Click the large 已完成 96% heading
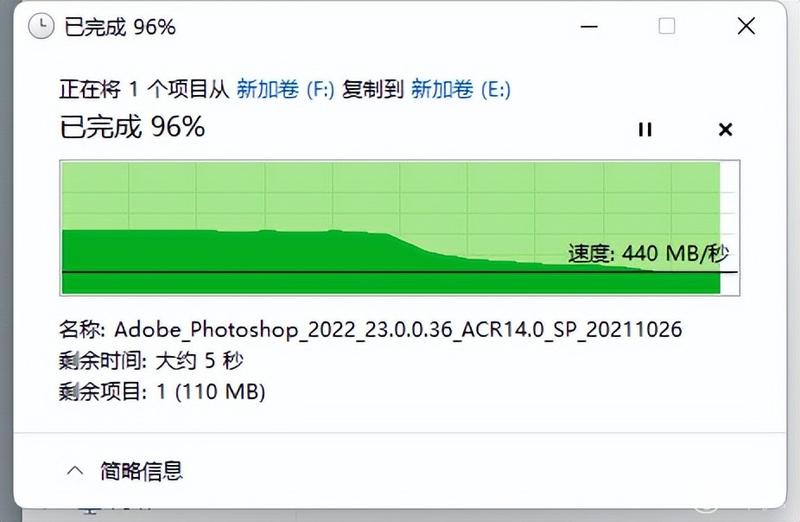 [x=133, y=127]
